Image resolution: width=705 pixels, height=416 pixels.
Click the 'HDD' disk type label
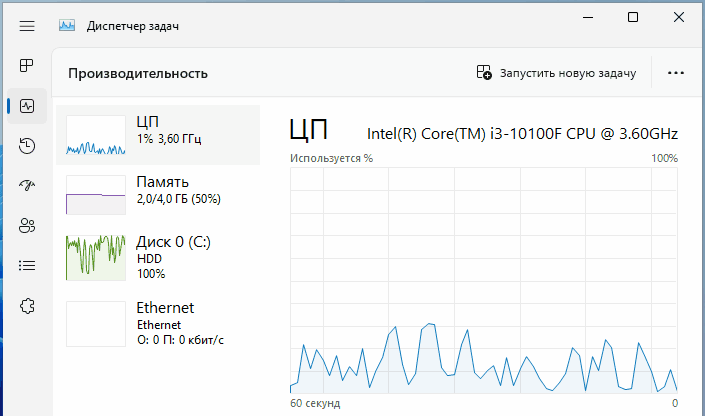(149, 259)
